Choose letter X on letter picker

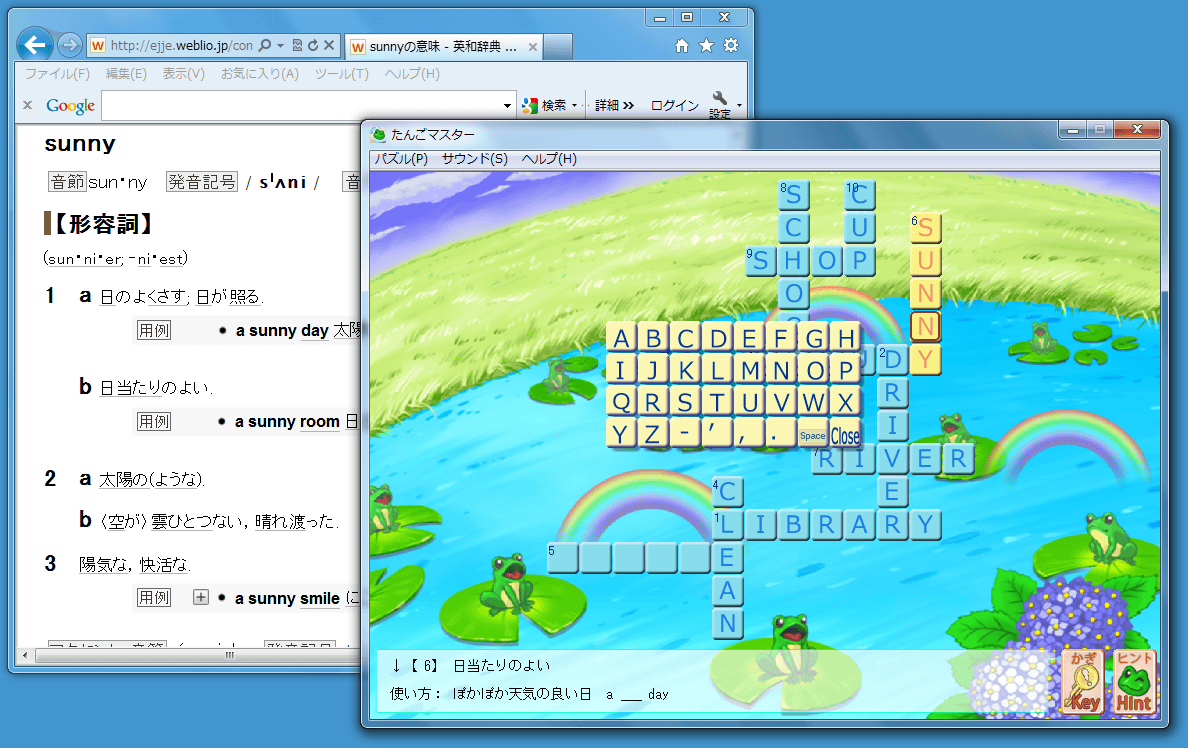846,402
